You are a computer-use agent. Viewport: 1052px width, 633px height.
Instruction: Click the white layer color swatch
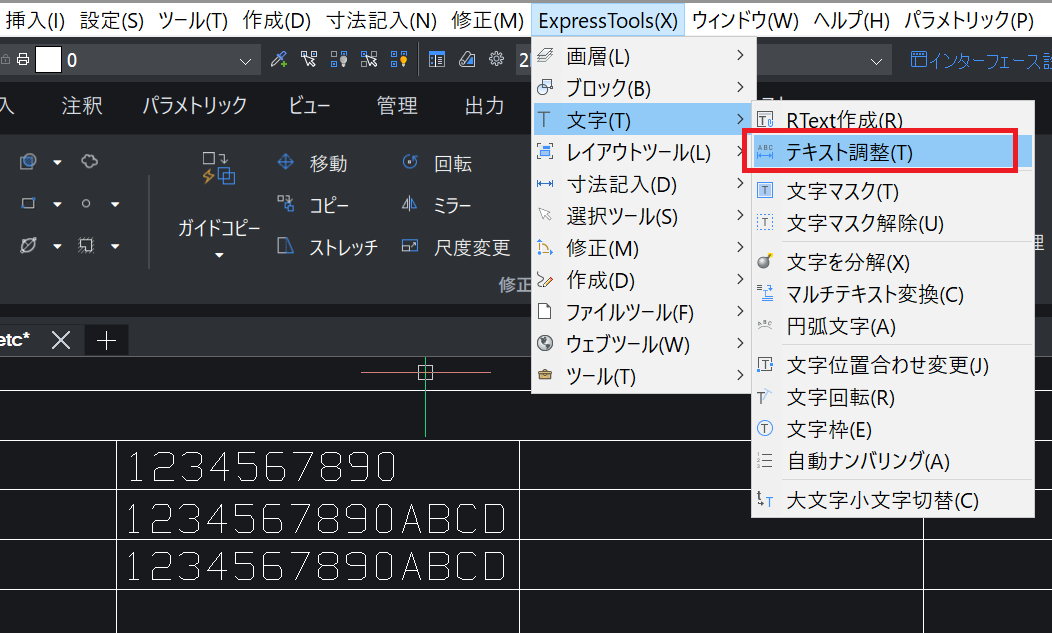click(x=48, y=60)
